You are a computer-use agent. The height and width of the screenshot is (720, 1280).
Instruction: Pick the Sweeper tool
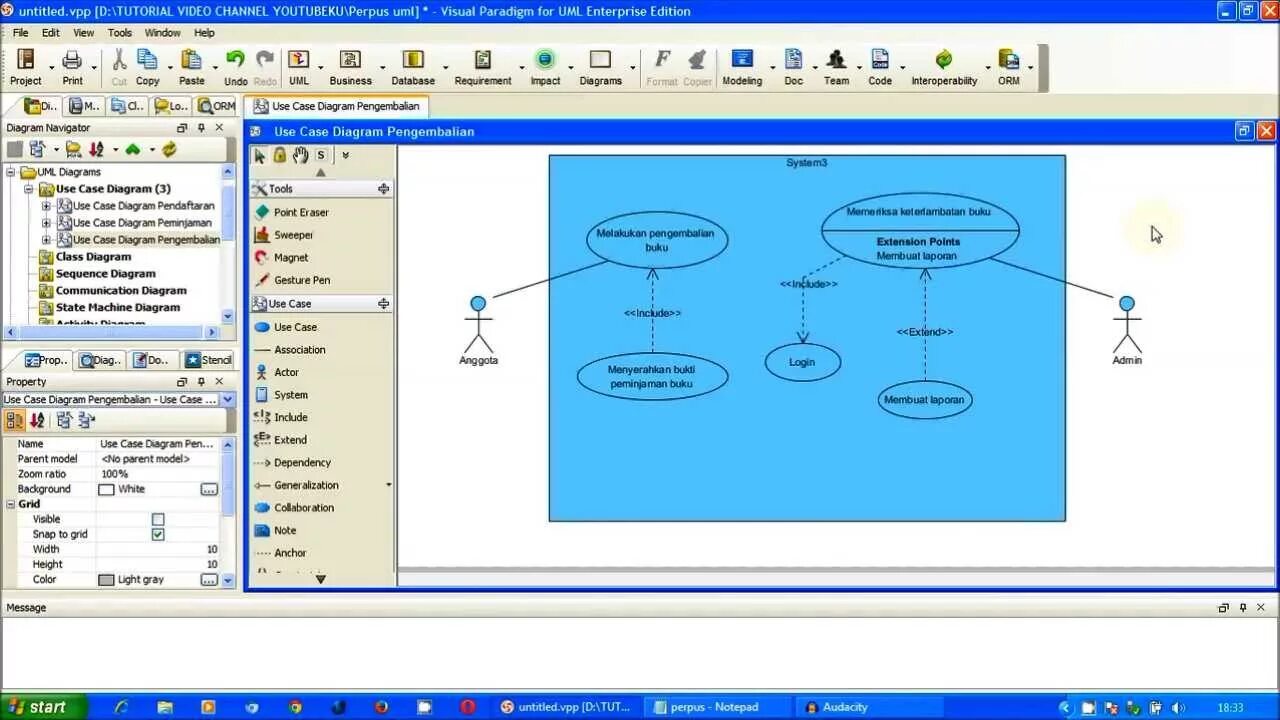tap(293, 234)
